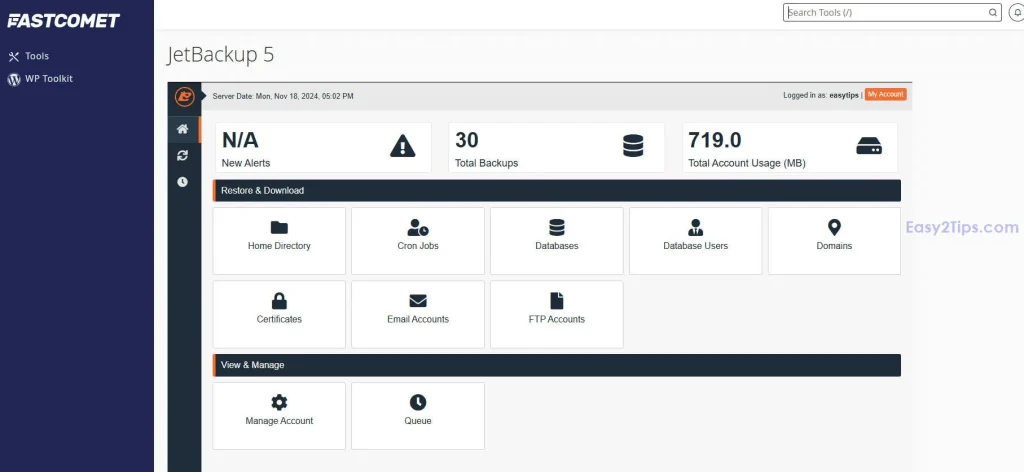1024x472 pixels.
Task: Open the Certificates tile
Action: tap(279, 314)
